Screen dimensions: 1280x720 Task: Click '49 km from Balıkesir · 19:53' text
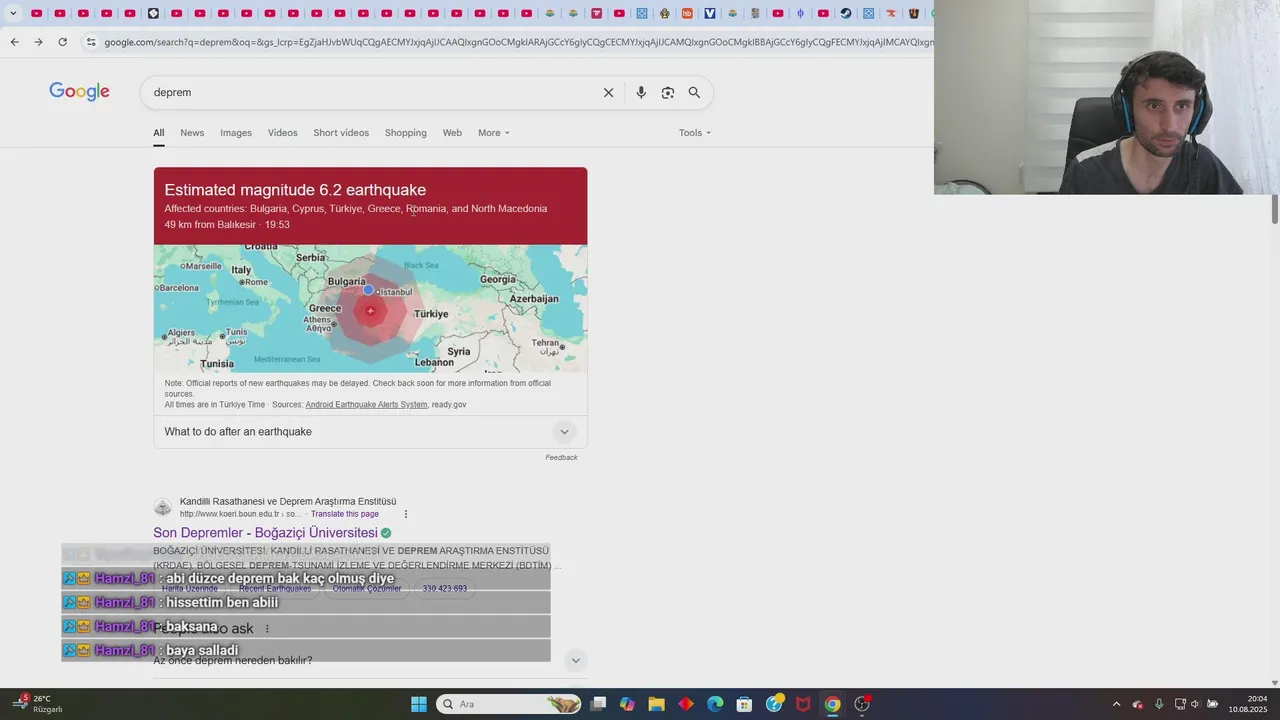click(x=227, y=225)
